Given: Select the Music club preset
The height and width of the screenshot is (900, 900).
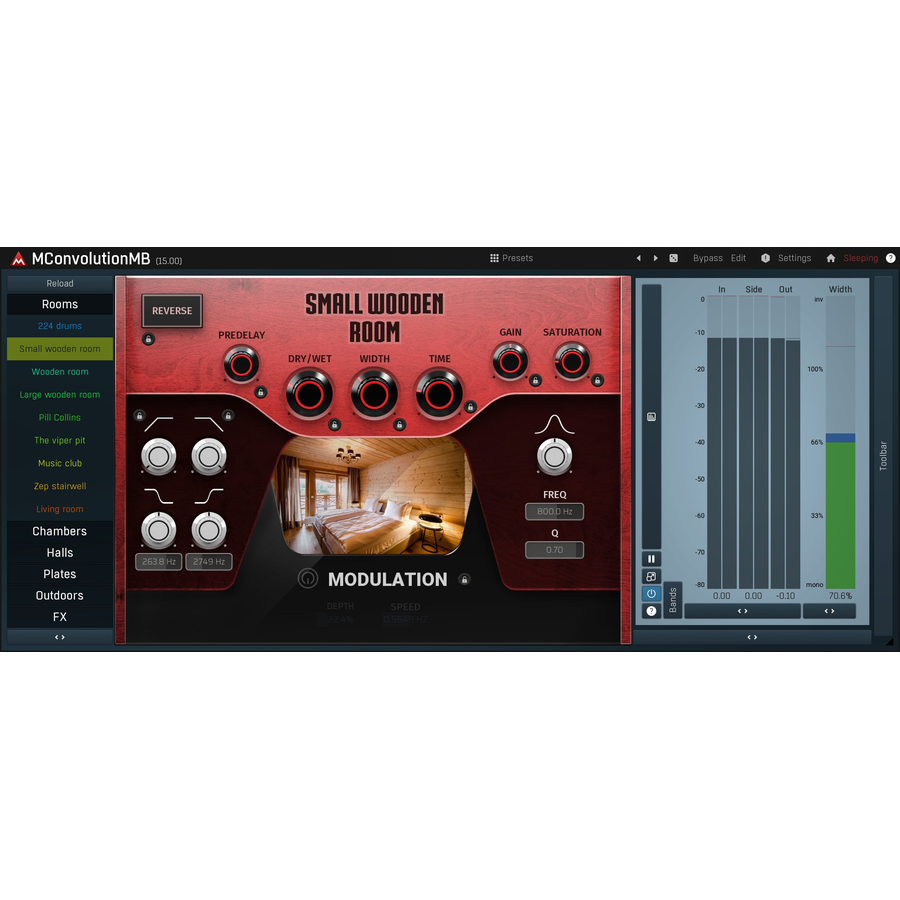Looking at the screenshot, I should click(60, 463).
